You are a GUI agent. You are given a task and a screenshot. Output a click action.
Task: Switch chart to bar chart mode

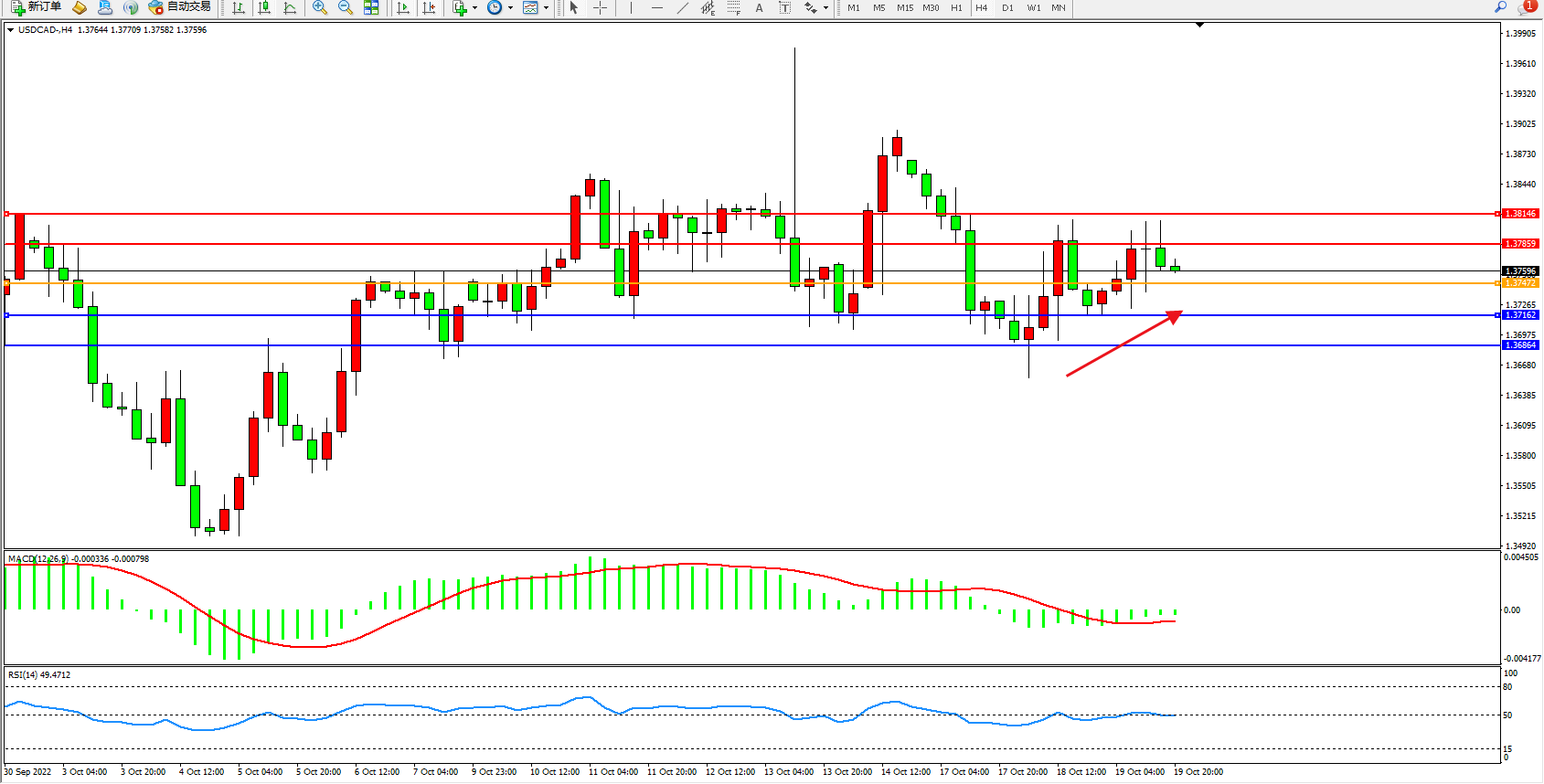(x=239, y=7)
